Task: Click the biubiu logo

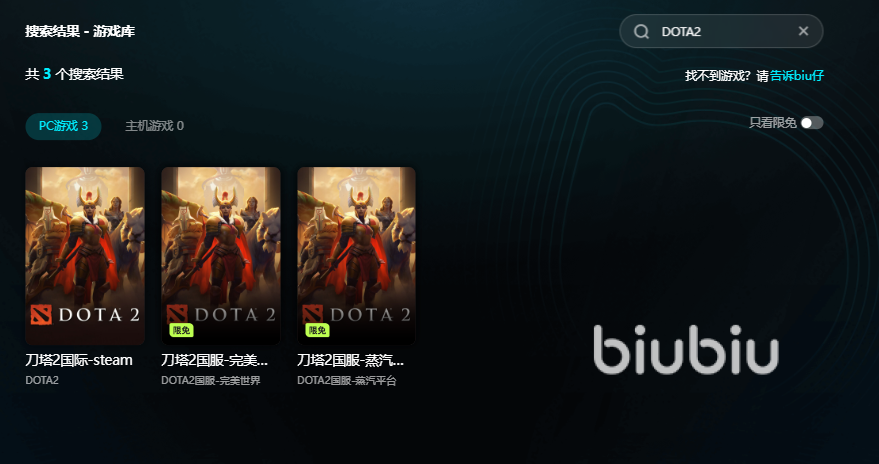Action: tap(686, 349)
